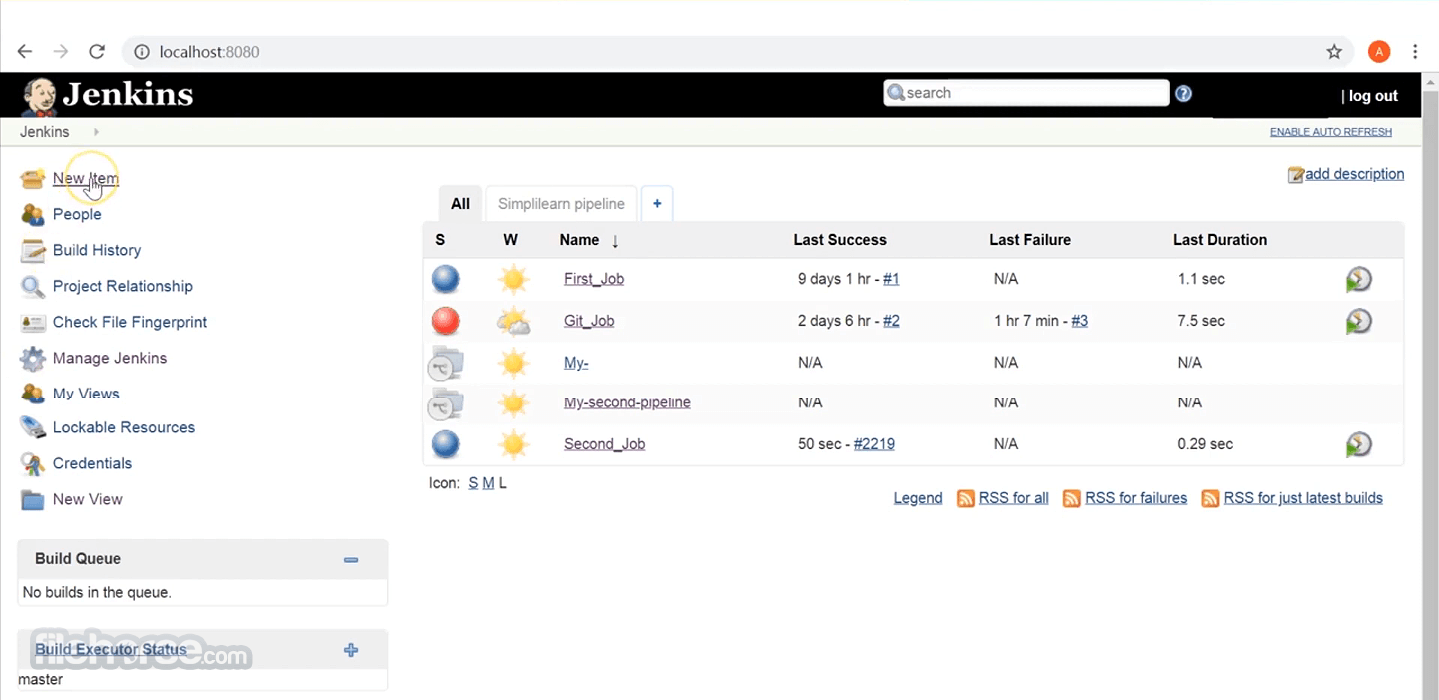The width and height of the screenshot is (1439, 700).
Task: Schedule a build for Git_Job
Action: 1358,321
